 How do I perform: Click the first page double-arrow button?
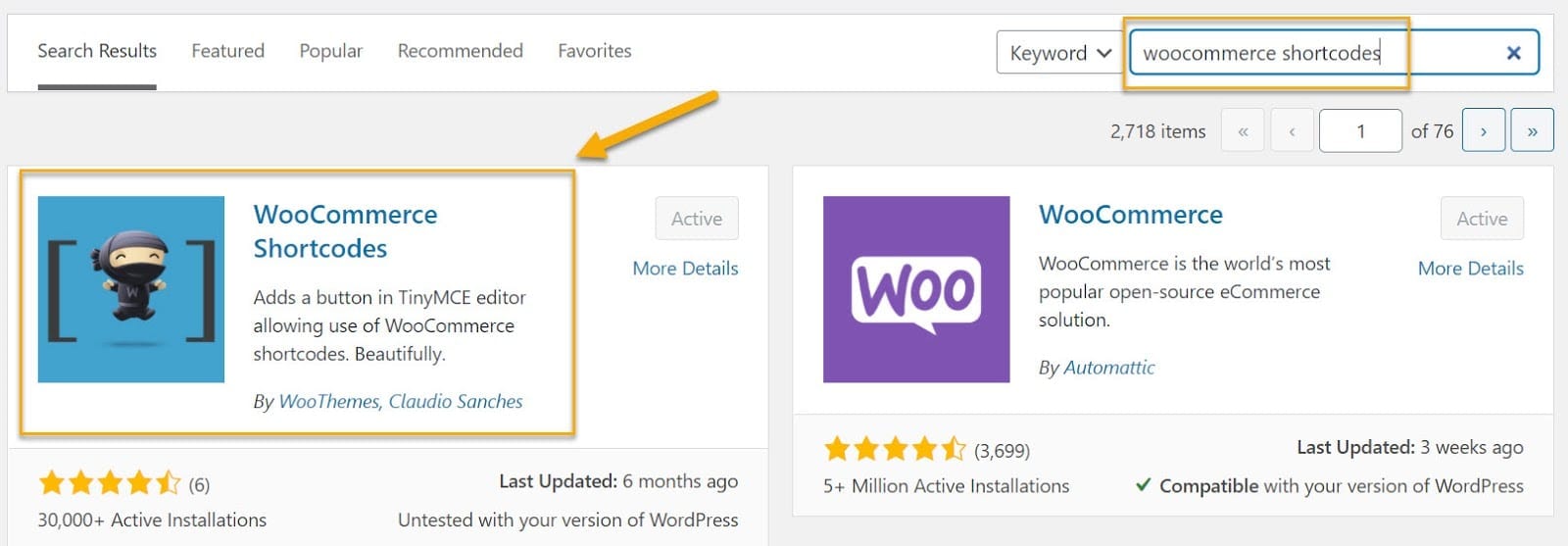point(1243,130)
